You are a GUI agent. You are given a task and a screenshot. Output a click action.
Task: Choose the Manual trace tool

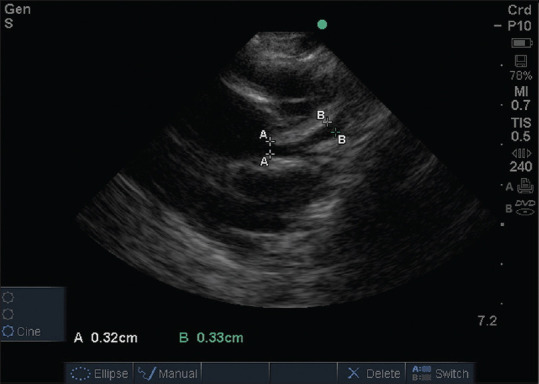167,373
